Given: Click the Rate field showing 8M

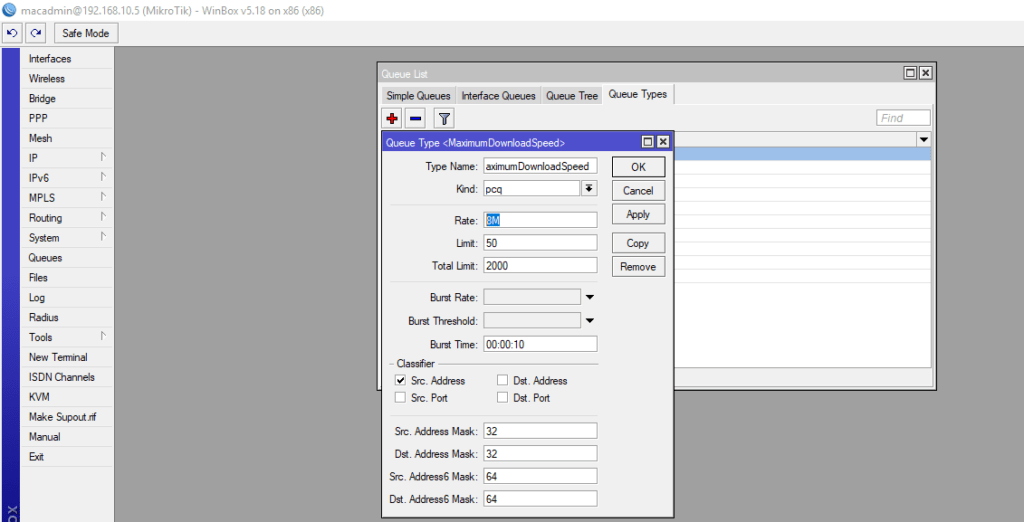Looking at the screenshot, I should [x=540, y=220].
